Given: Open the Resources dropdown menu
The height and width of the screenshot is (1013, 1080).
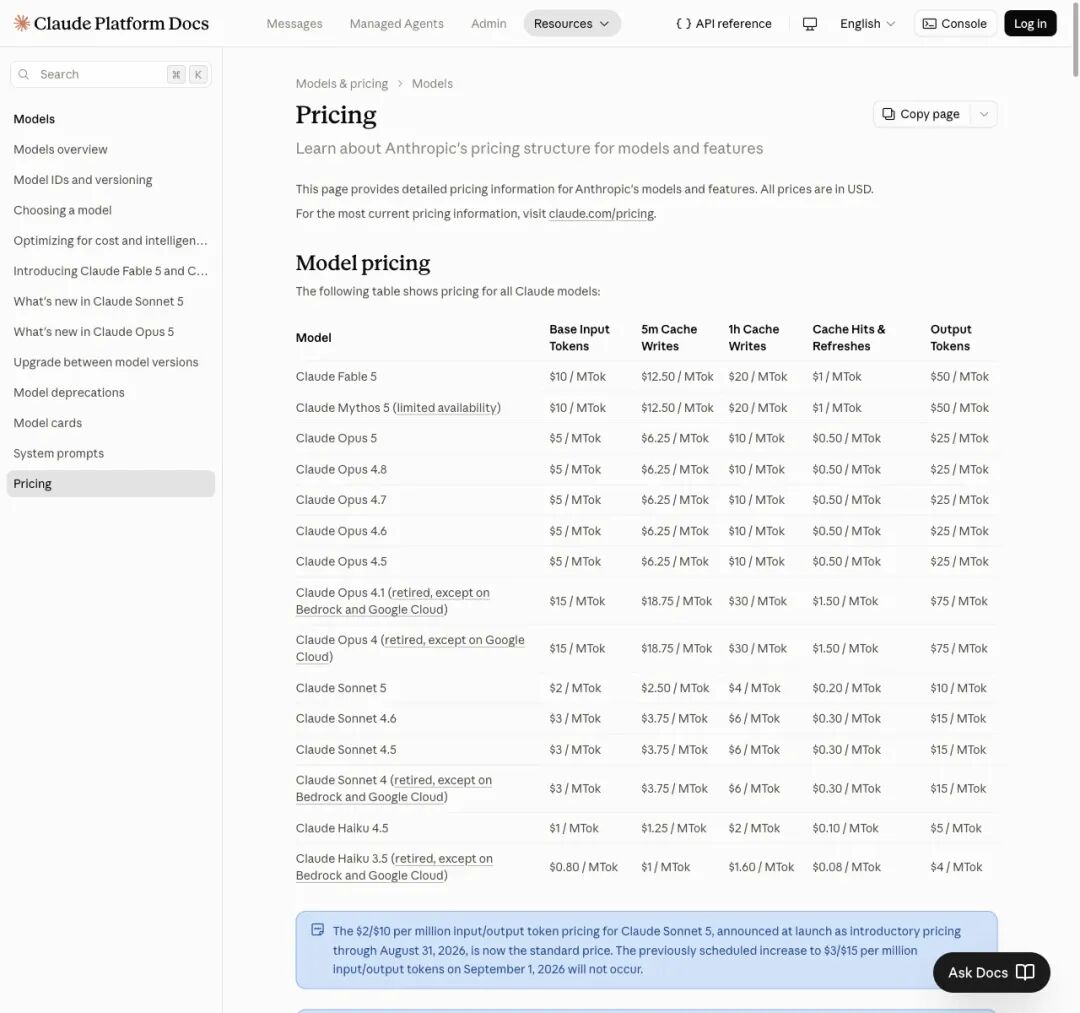Looking at the screenshot, I should pos(572,23).
